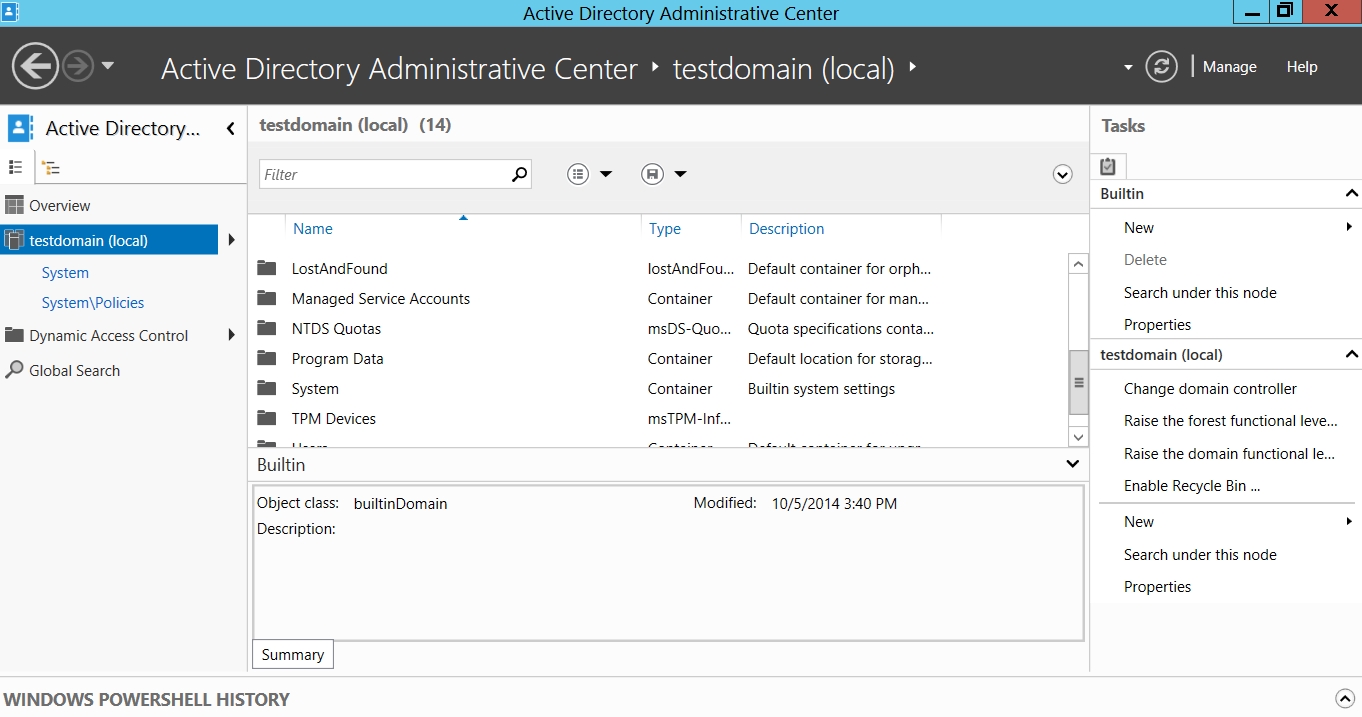Viewport: 1362px width, 717px height.
Task: Open the Help menu
Action: click(x=1302, y=67)
